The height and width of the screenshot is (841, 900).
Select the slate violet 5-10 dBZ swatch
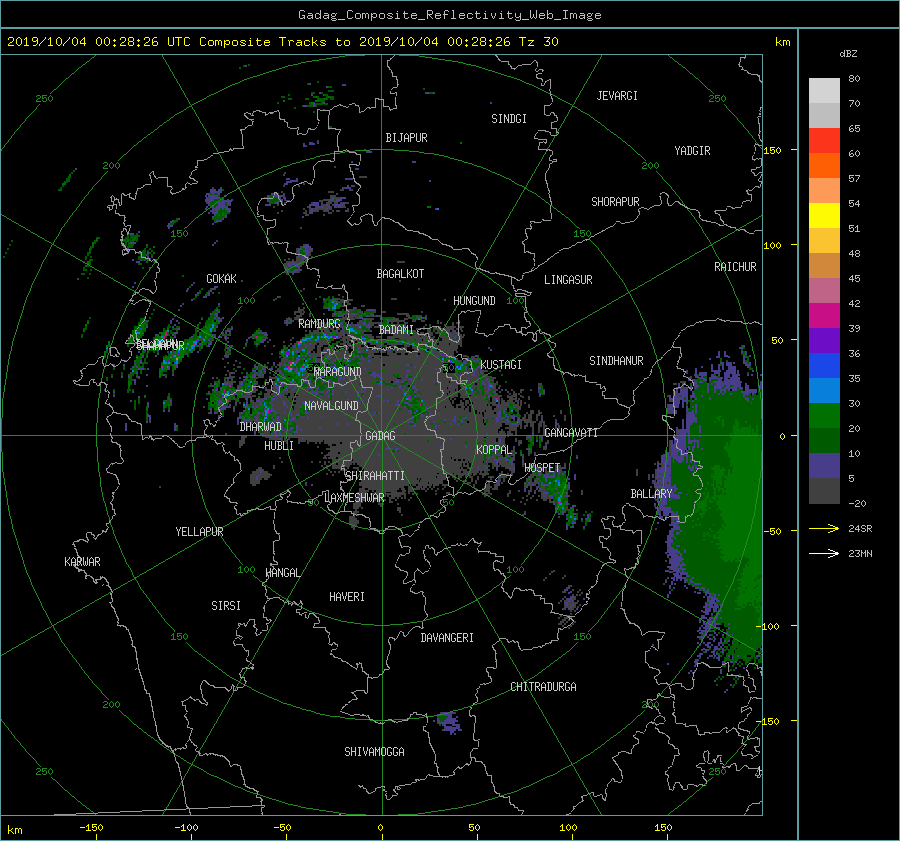824,465
